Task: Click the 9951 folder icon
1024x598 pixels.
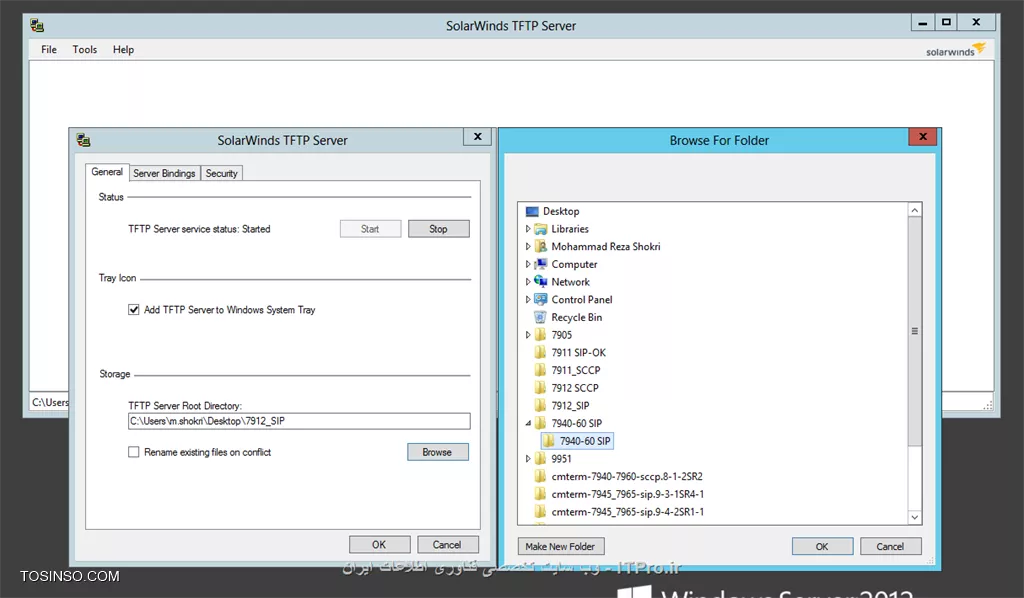Action: [540, 459]
